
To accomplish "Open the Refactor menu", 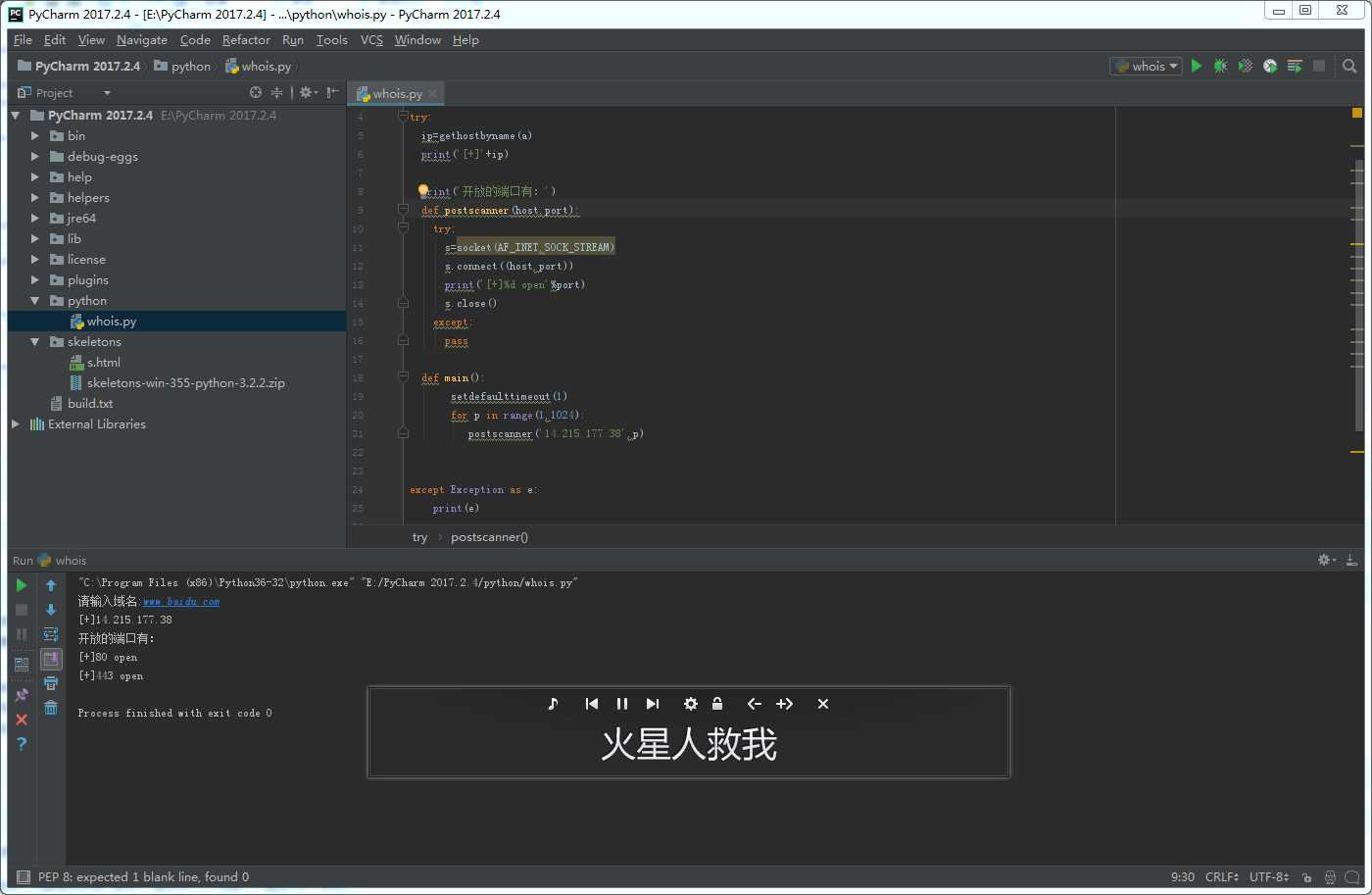I will (x=246, y=40).
